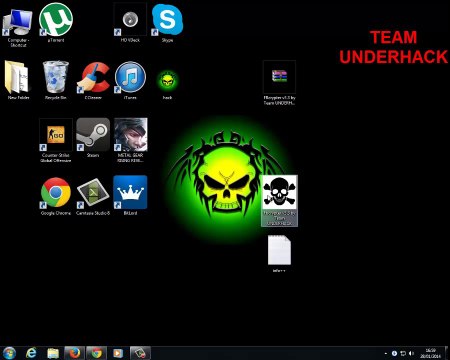Open the tray icon left of volume
This screenshot has height=360, width=450.
tap(403, 353)
